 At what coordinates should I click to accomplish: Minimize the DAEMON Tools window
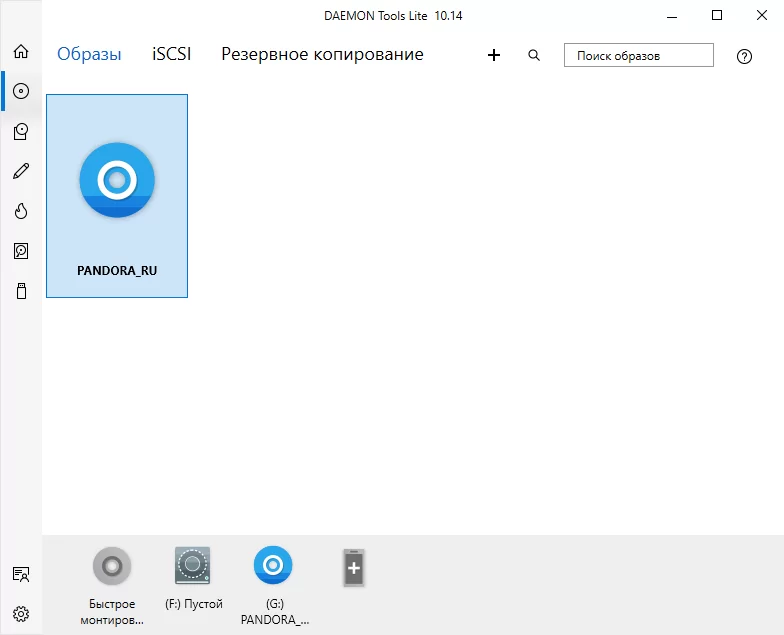pyautogui.click(x=672, y=16)
